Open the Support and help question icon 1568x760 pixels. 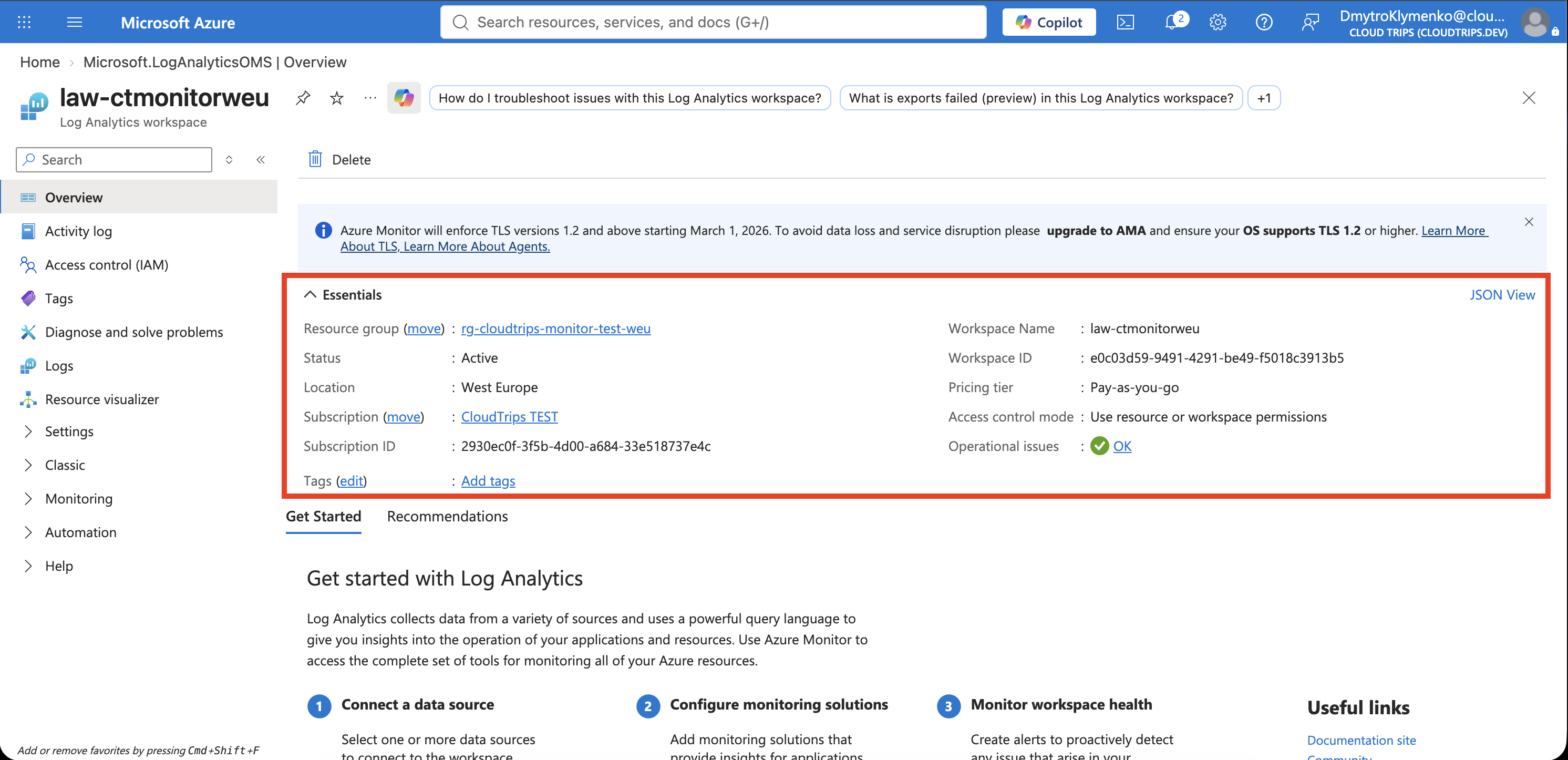point(1264,23)
